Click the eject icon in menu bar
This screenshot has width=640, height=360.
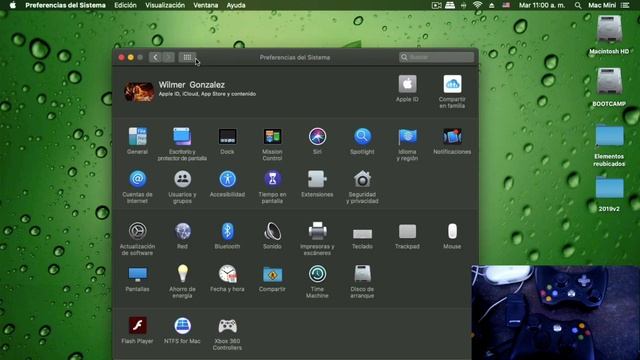coord(492,5)
